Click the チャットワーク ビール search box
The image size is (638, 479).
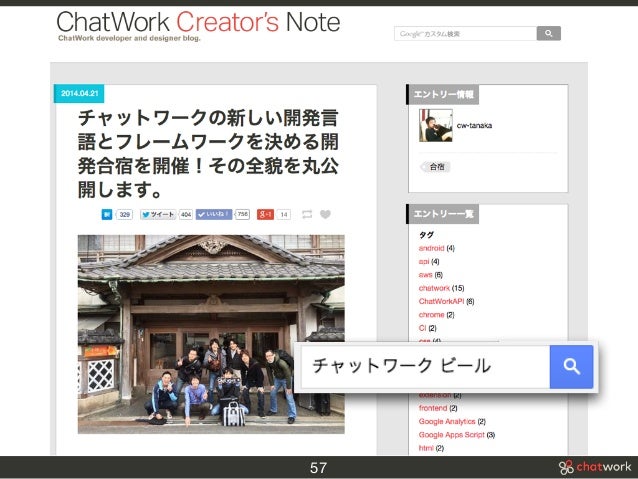coord(425,367)
